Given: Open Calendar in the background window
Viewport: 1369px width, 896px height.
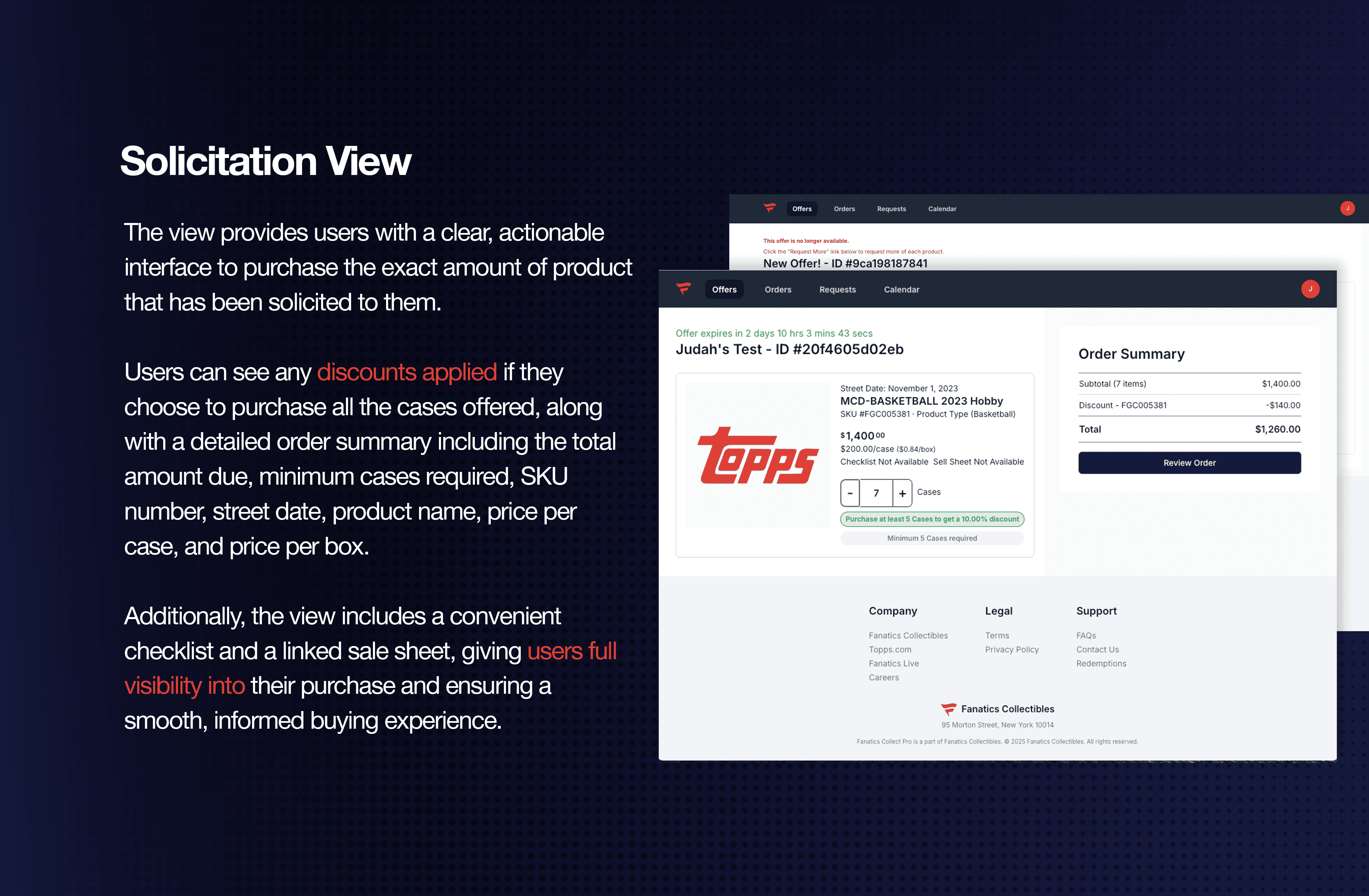Looking at the screenshot, I should click(941, 209).
